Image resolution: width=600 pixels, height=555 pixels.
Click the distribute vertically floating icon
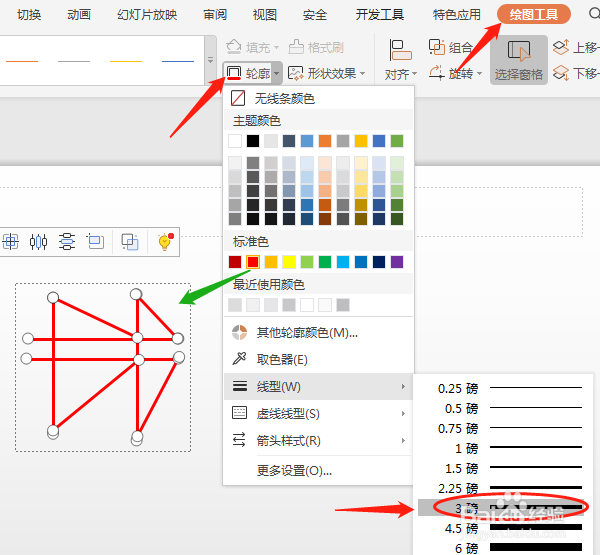tap(67, 242)
